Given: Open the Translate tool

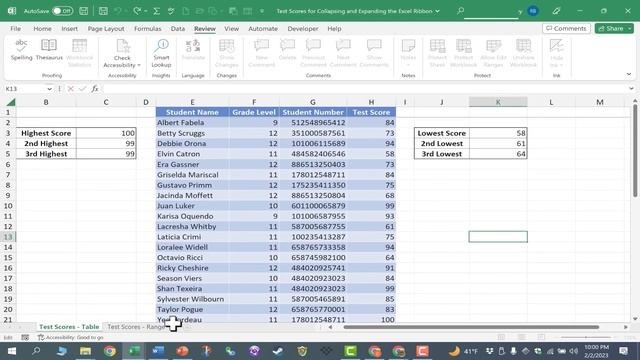Looking at the screenshot, I should [x=193, y=50].
